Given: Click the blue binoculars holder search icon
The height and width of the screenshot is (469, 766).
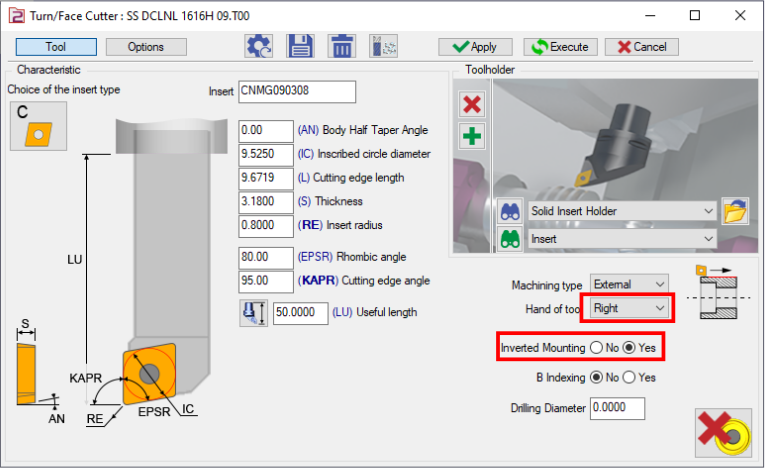Looking at the screenshot, I should [510, 211].
